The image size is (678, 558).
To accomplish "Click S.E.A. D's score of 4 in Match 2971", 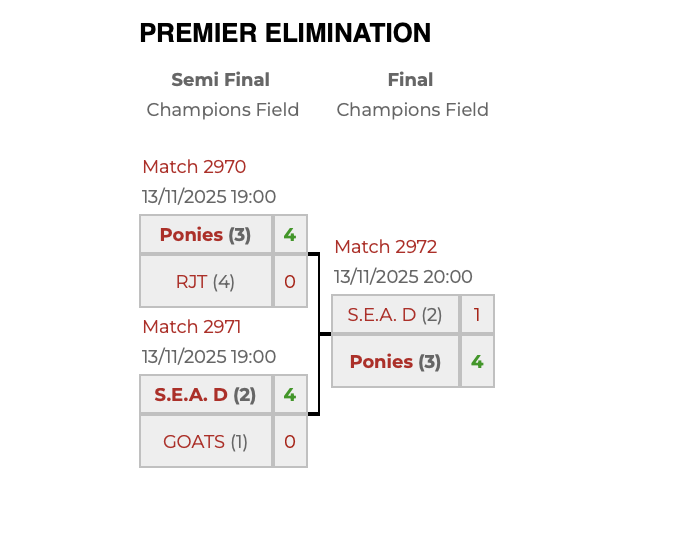I will (x=290, y=395).
